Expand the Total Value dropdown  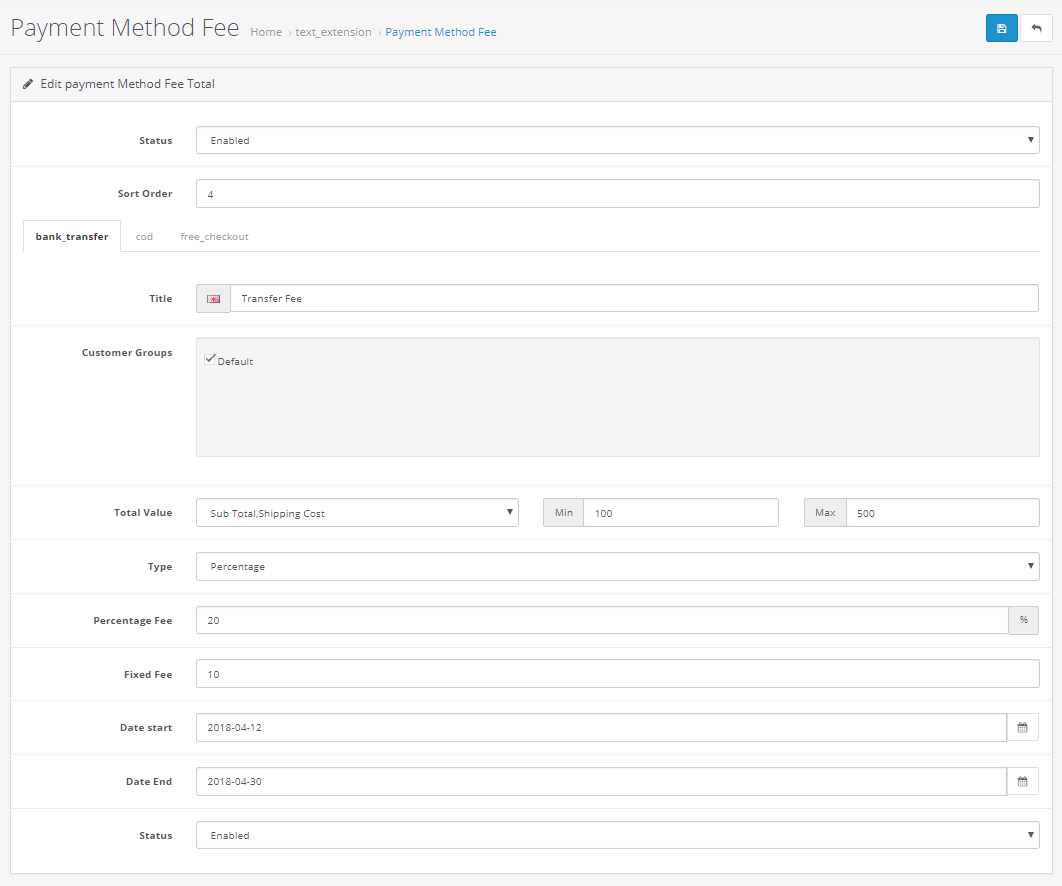(357, 513)
